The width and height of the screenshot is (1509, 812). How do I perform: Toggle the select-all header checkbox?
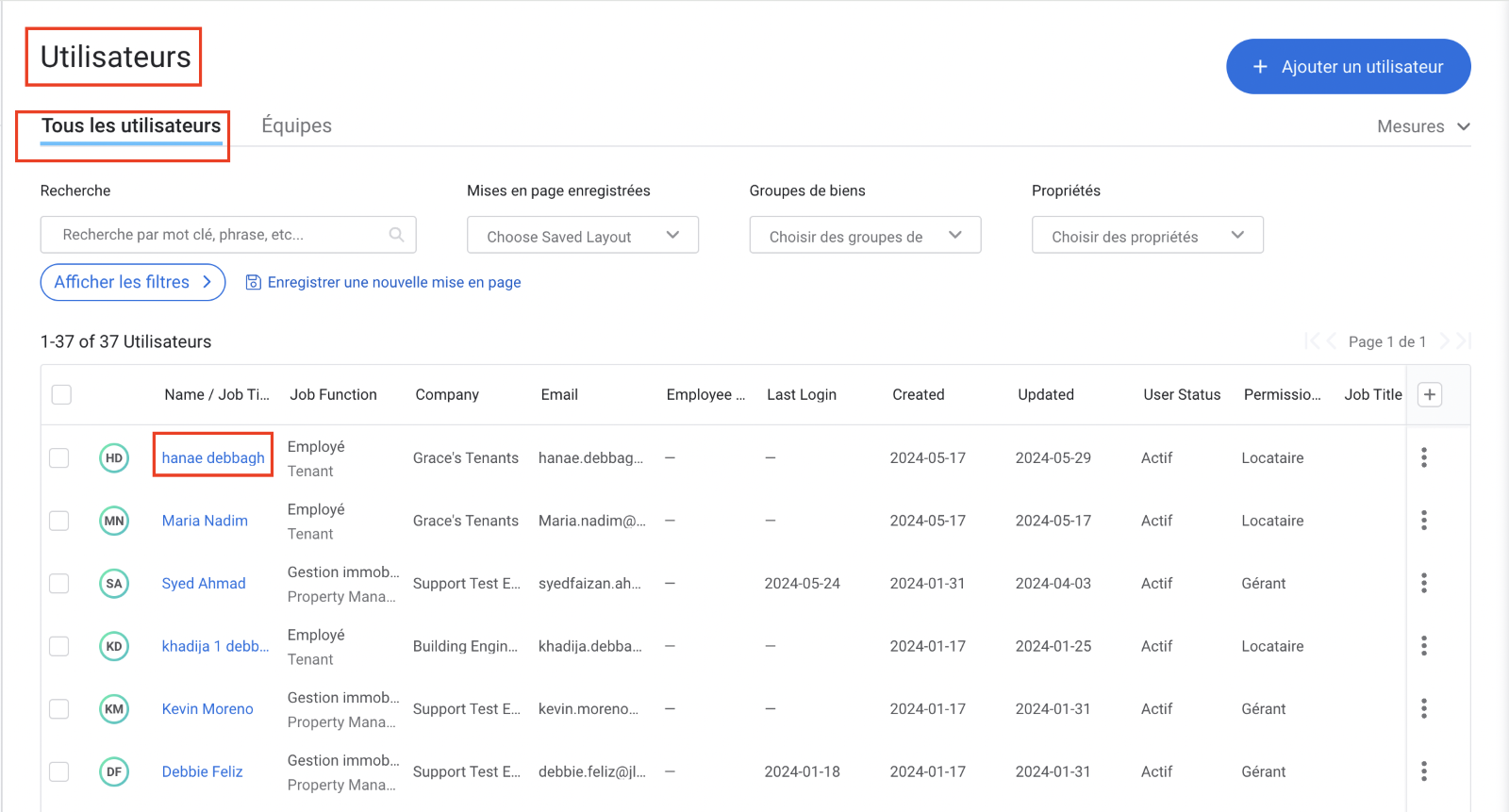pyautogui.click(x=61, y=394)
